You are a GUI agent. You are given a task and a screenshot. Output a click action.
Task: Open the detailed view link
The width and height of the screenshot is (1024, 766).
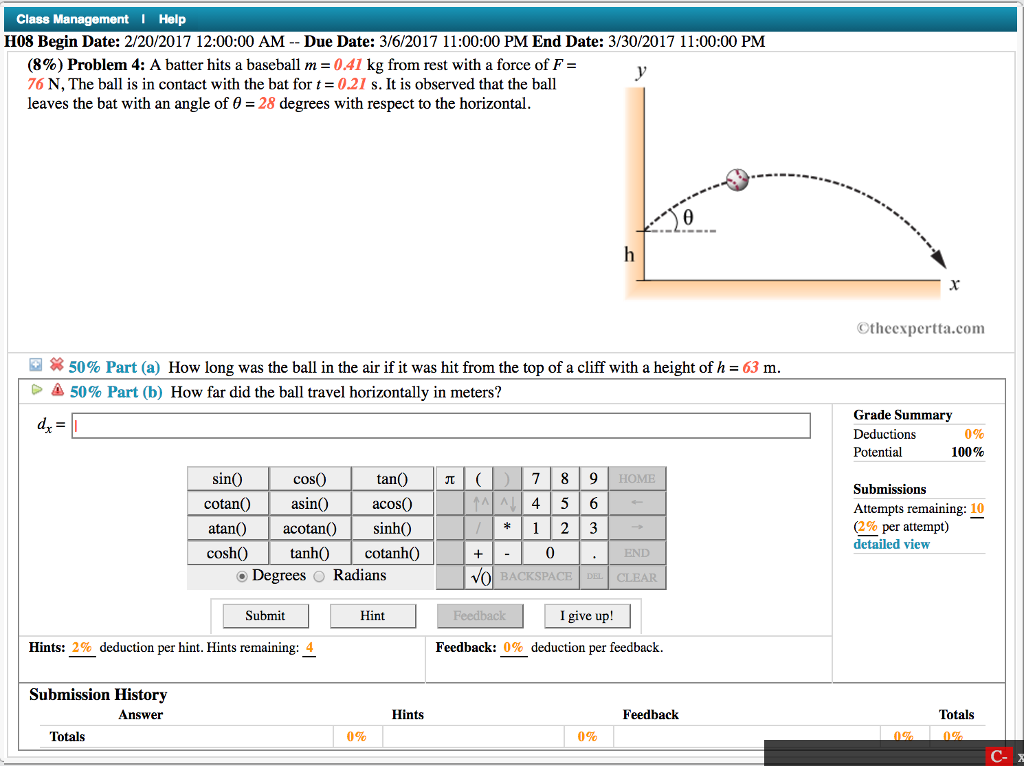click(891, 543)
